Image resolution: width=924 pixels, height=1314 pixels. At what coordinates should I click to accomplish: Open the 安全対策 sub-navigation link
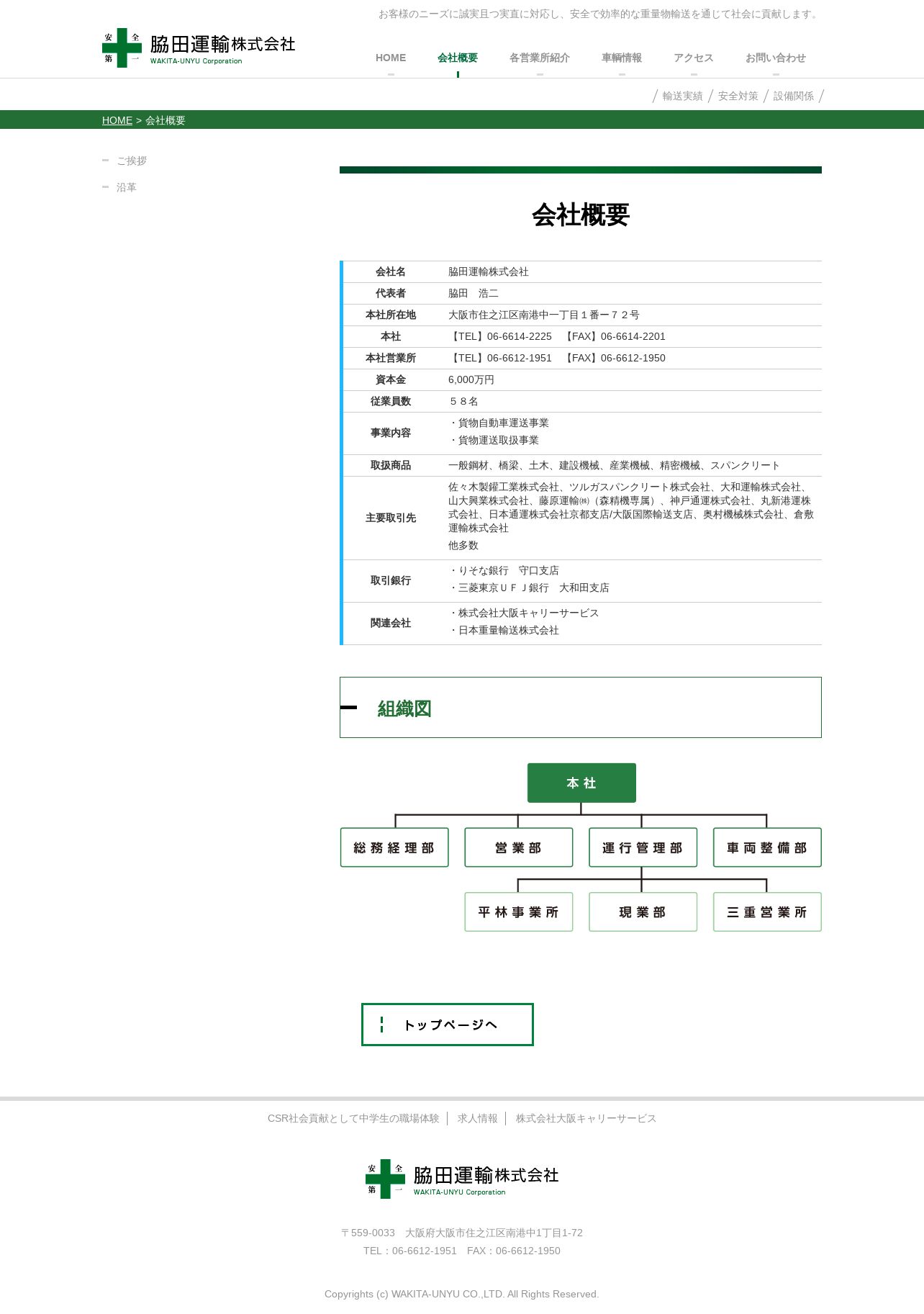coord(738,96)
